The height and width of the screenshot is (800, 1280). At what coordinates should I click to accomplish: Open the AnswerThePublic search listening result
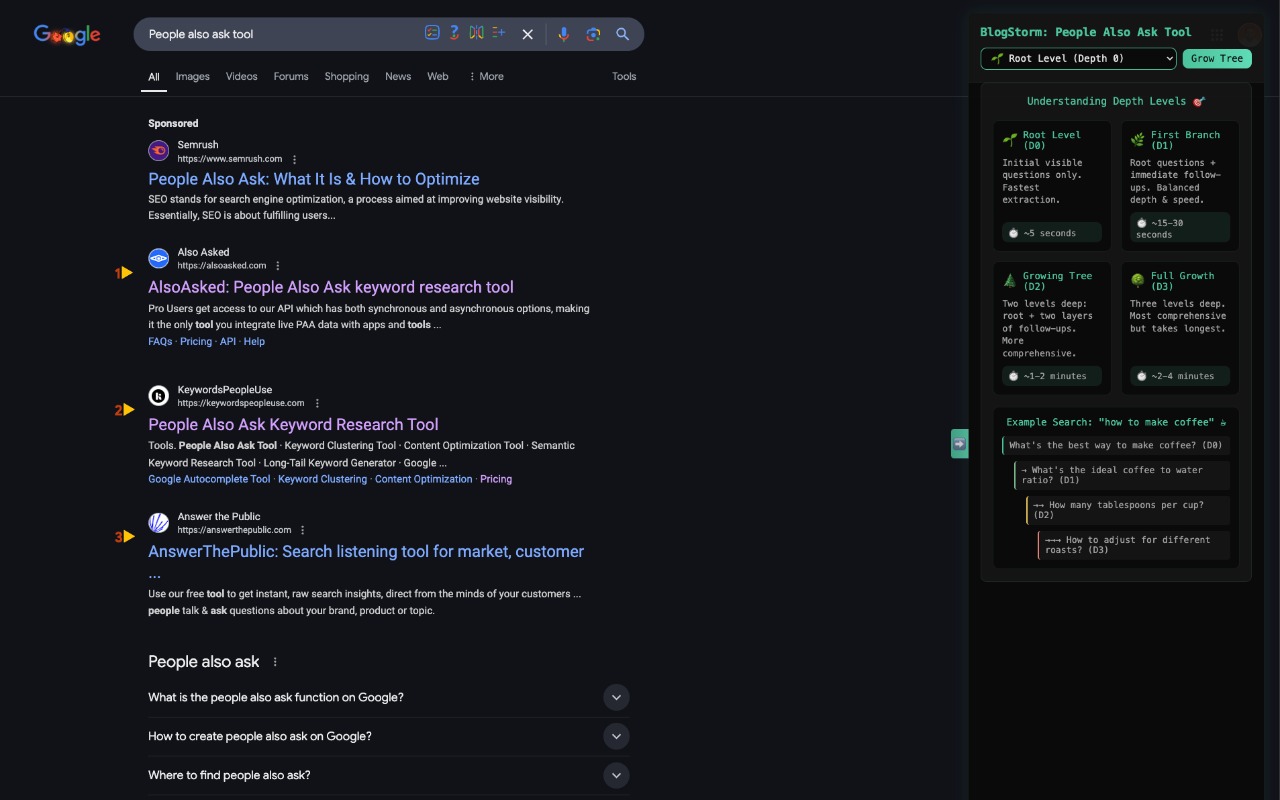click(x=366, y=552)
